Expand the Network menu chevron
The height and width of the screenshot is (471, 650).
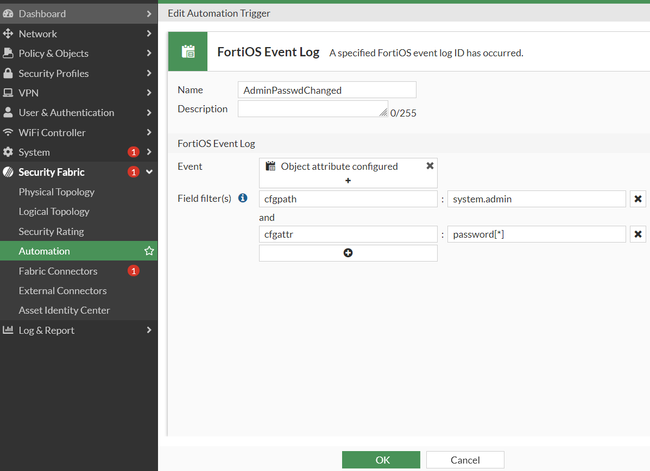tap(149, 34)
